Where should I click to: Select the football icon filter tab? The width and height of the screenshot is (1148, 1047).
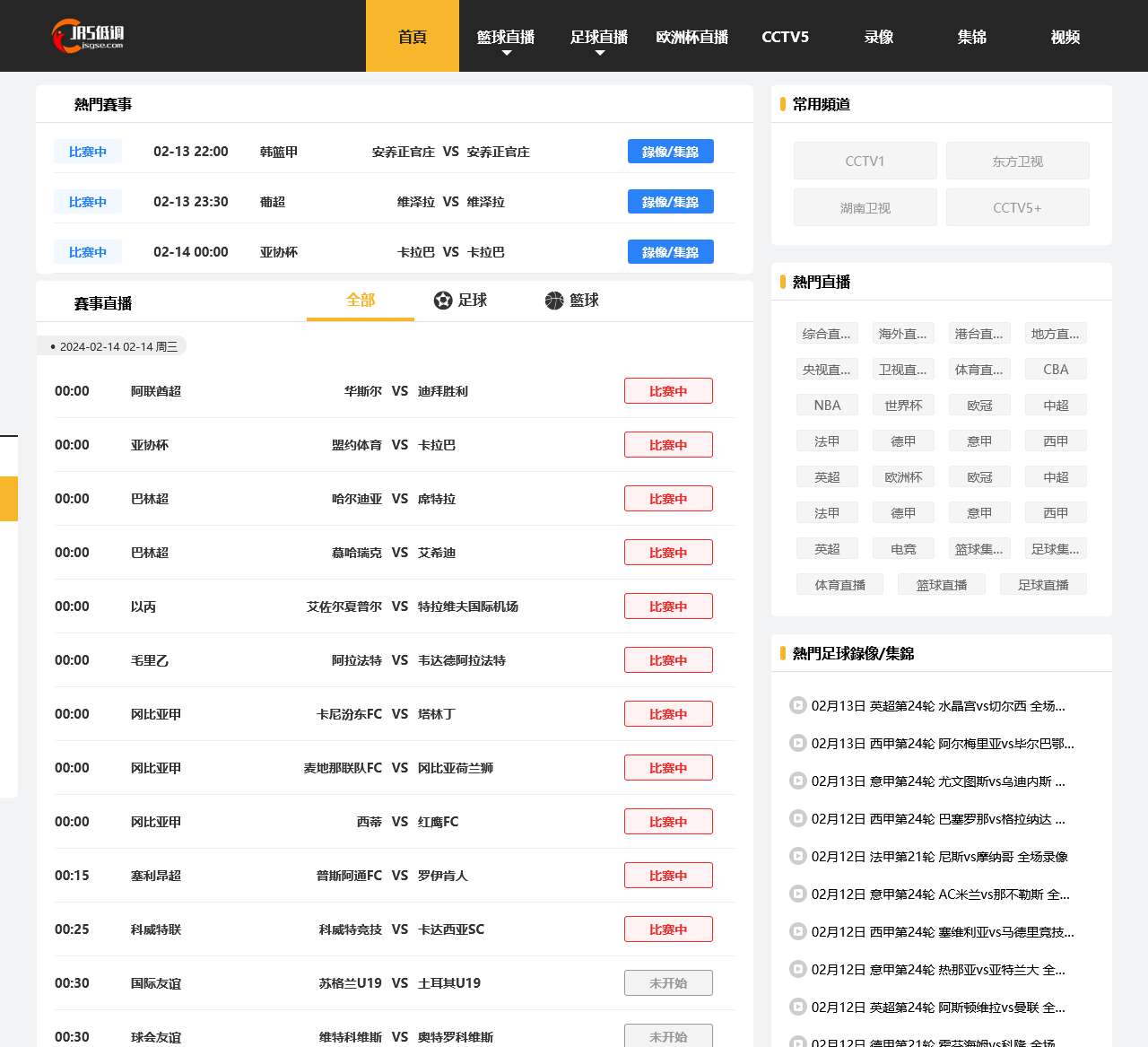[460, 301]
